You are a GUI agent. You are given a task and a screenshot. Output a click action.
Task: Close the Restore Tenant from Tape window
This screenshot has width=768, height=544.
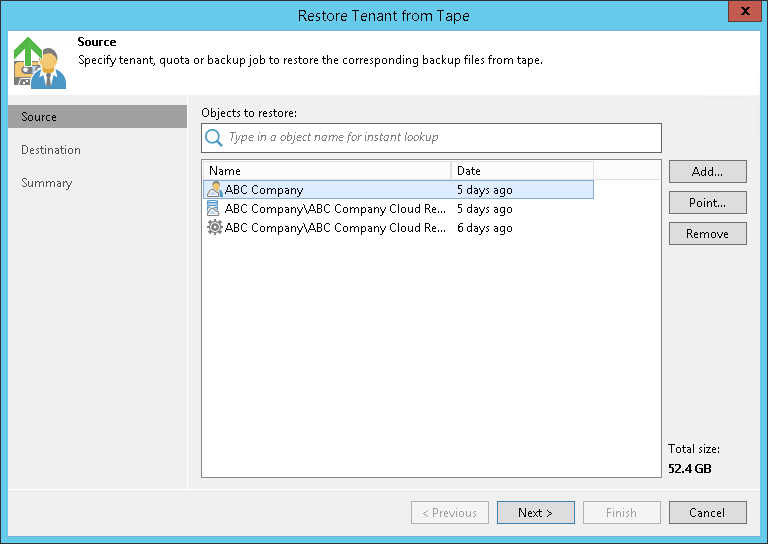coord(741,14)
